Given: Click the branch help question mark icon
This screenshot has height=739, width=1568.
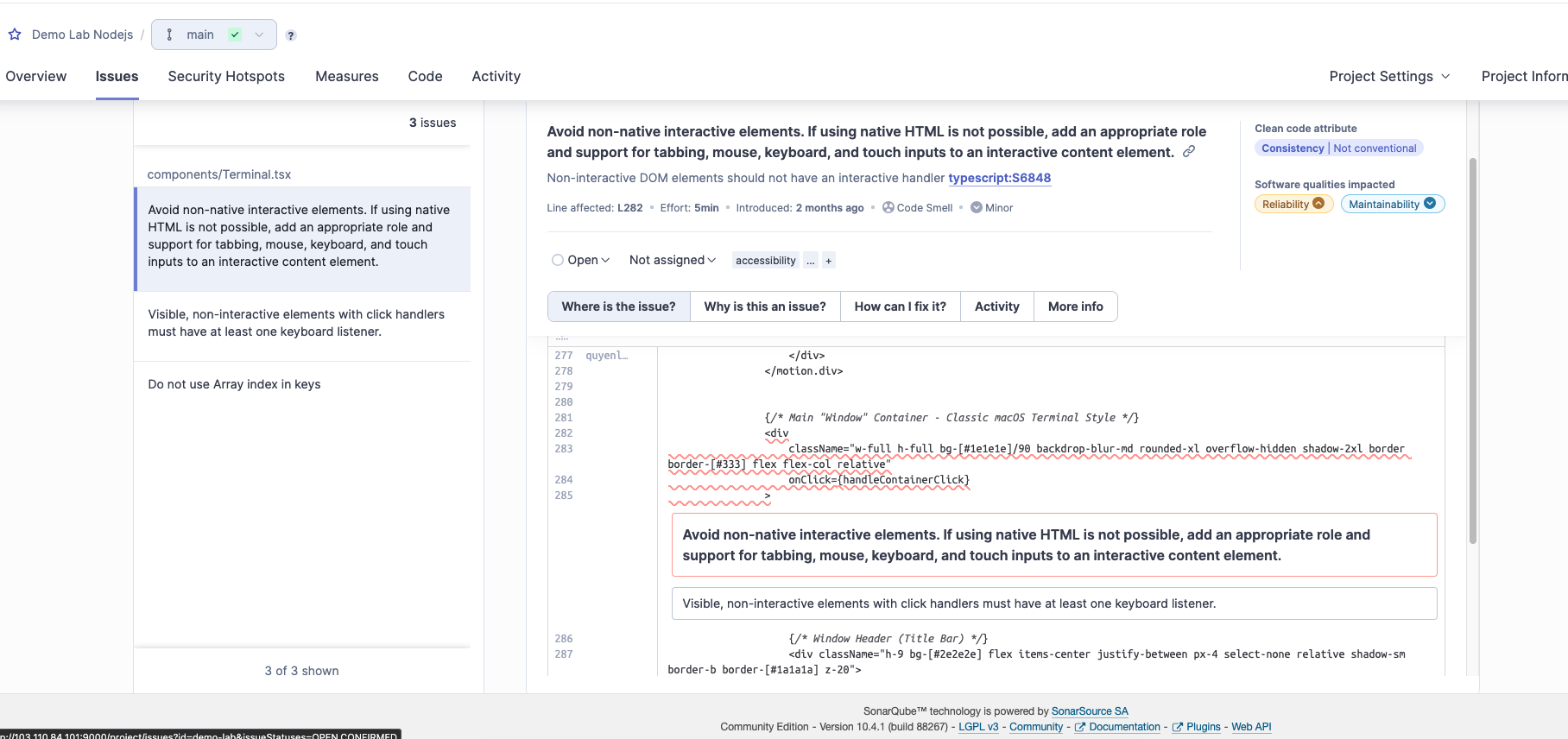Looking at the screenshot, I should click(x=291, y=35).
